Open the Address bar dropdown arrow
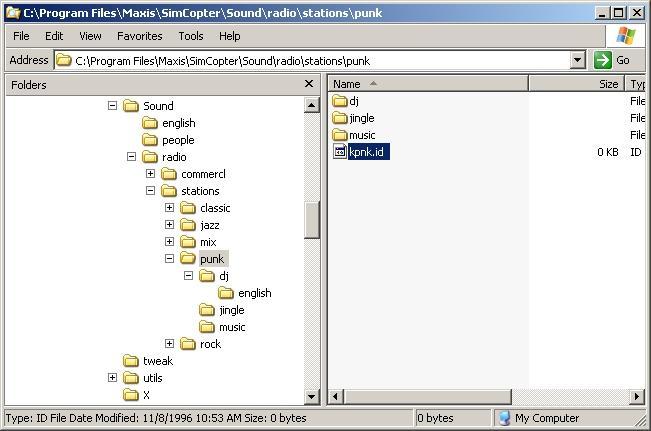 coord(577,60)
